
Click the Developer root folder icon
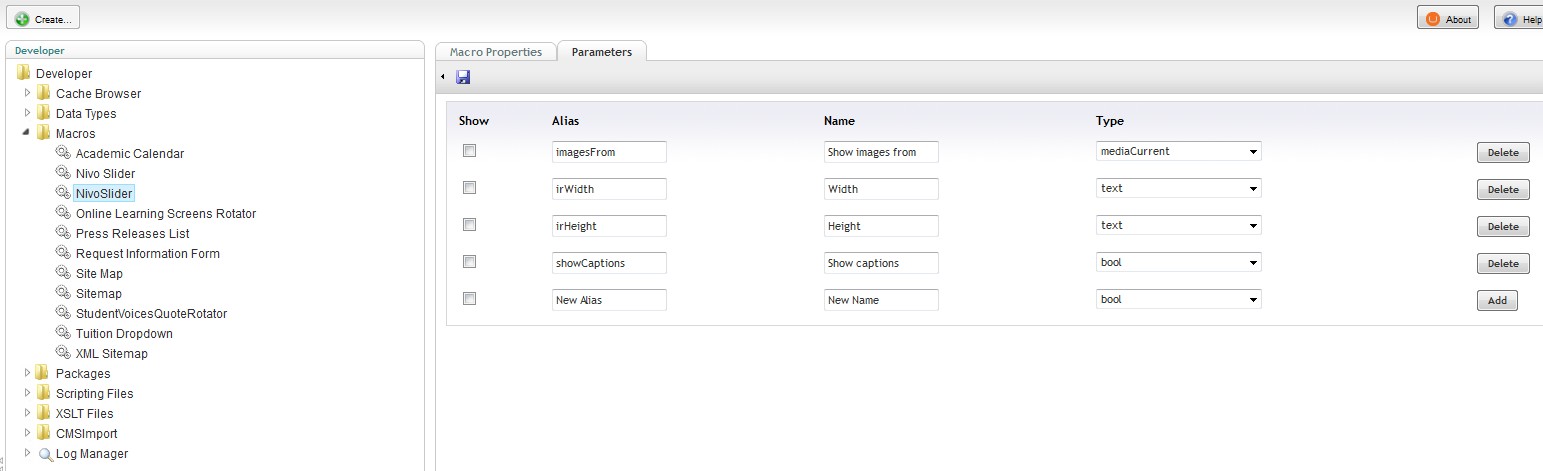23,73
